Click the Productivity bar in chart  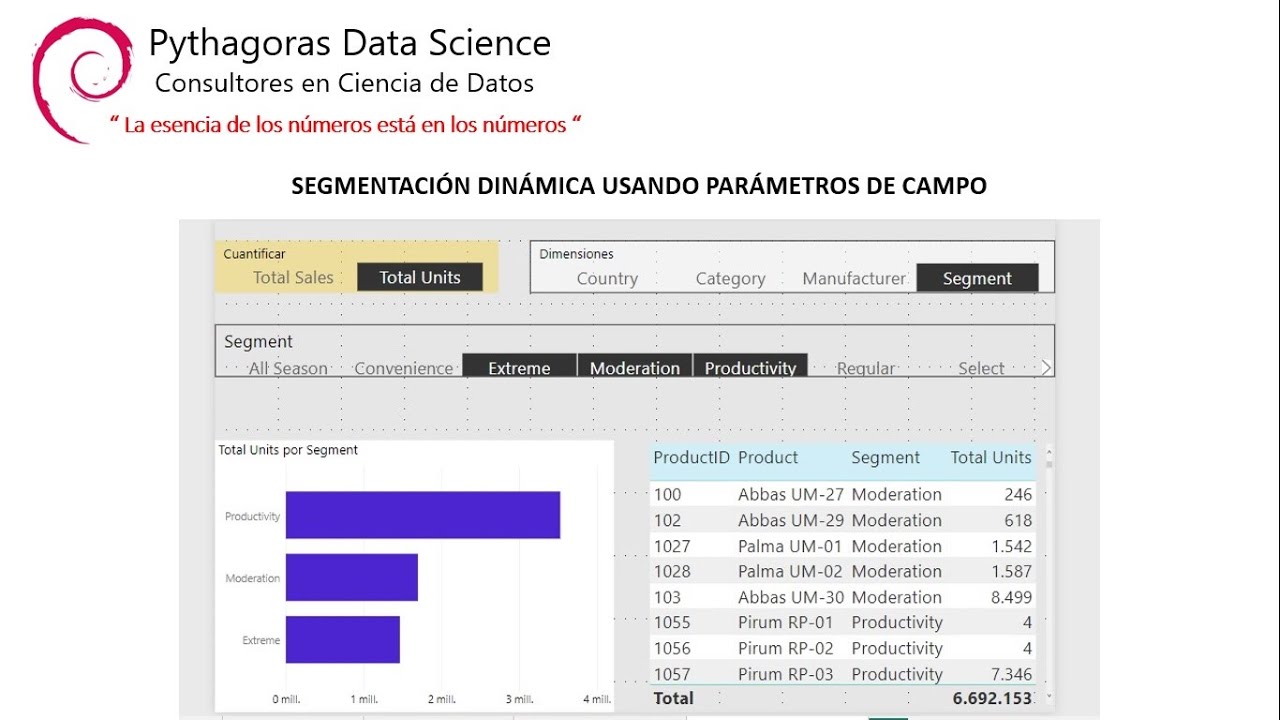pos(423,515)
